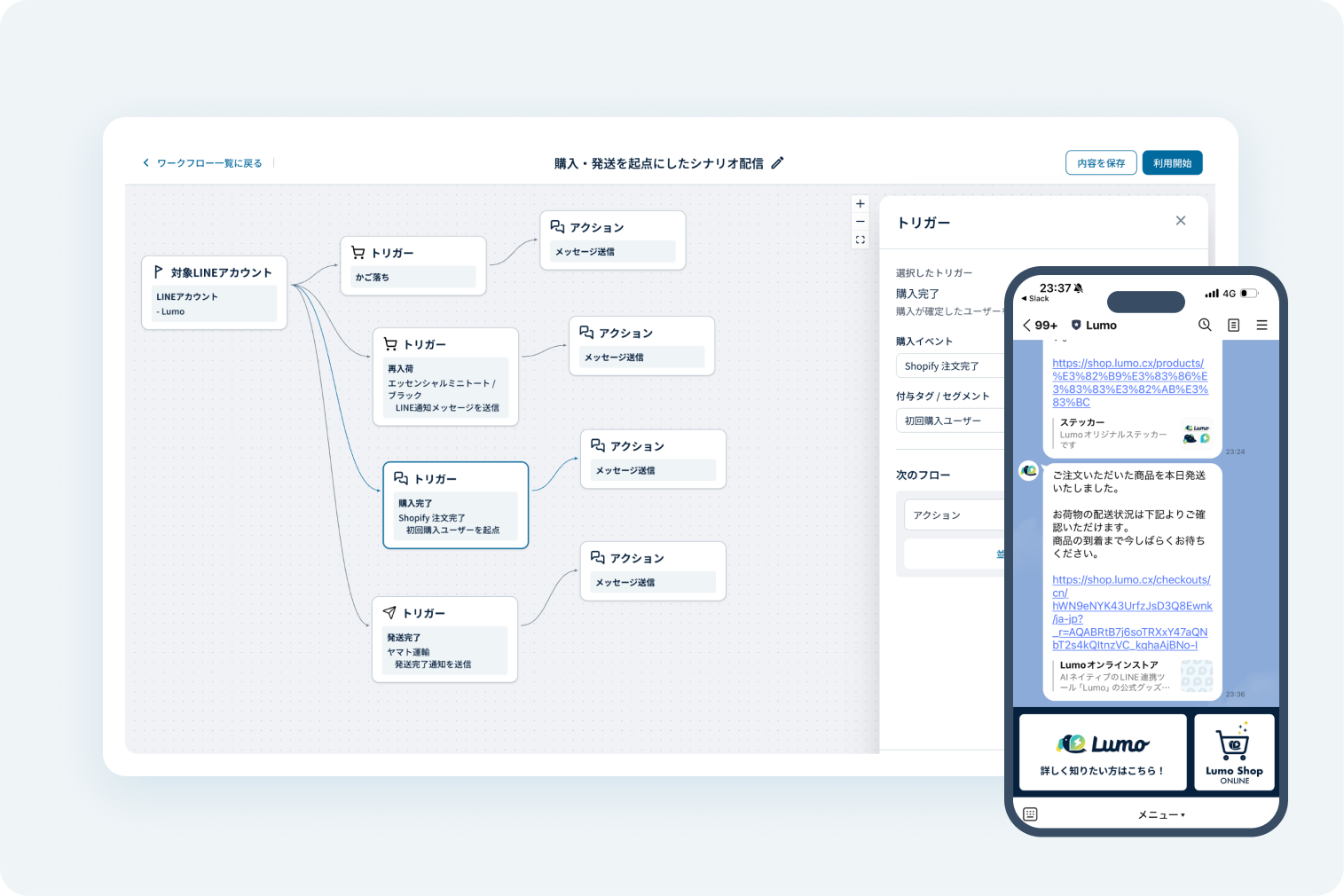Click the 内容を保存 button

(x=1100, y=163)
